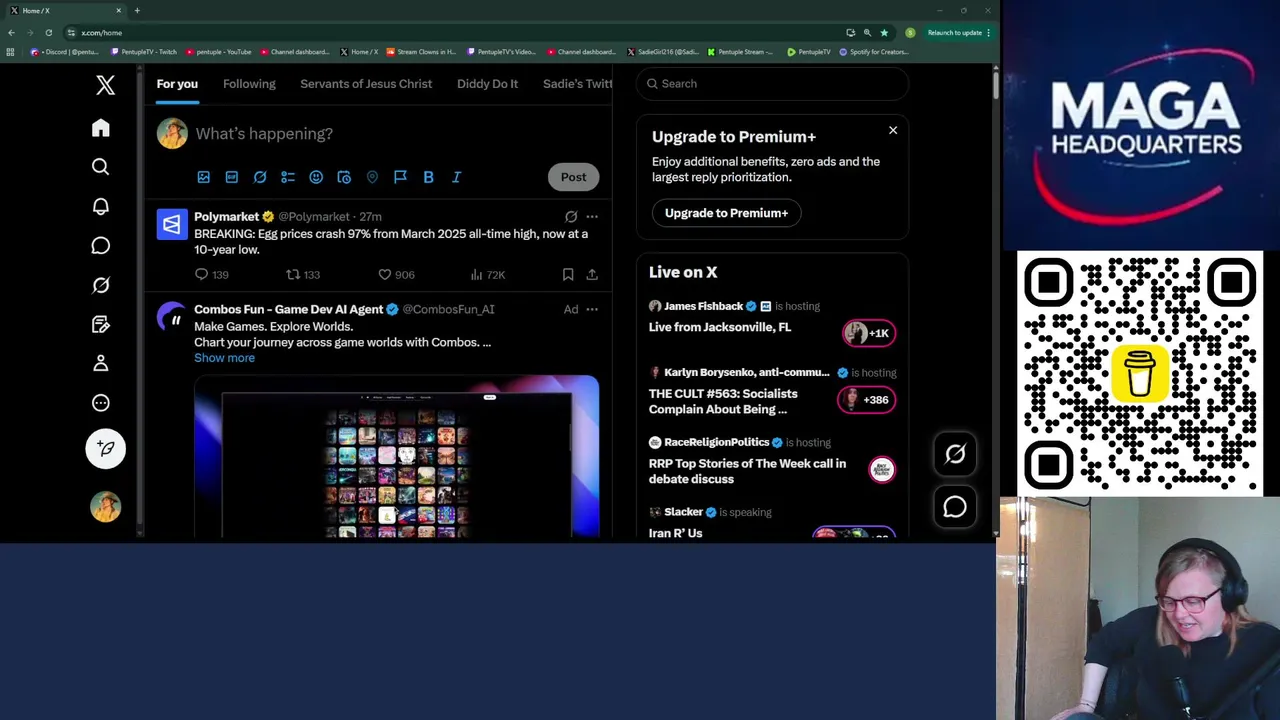Open Messages chat bubble in sidebar
Image resolution: width=1280 pixels, height=720 pixels.
(x=100, y=246)
